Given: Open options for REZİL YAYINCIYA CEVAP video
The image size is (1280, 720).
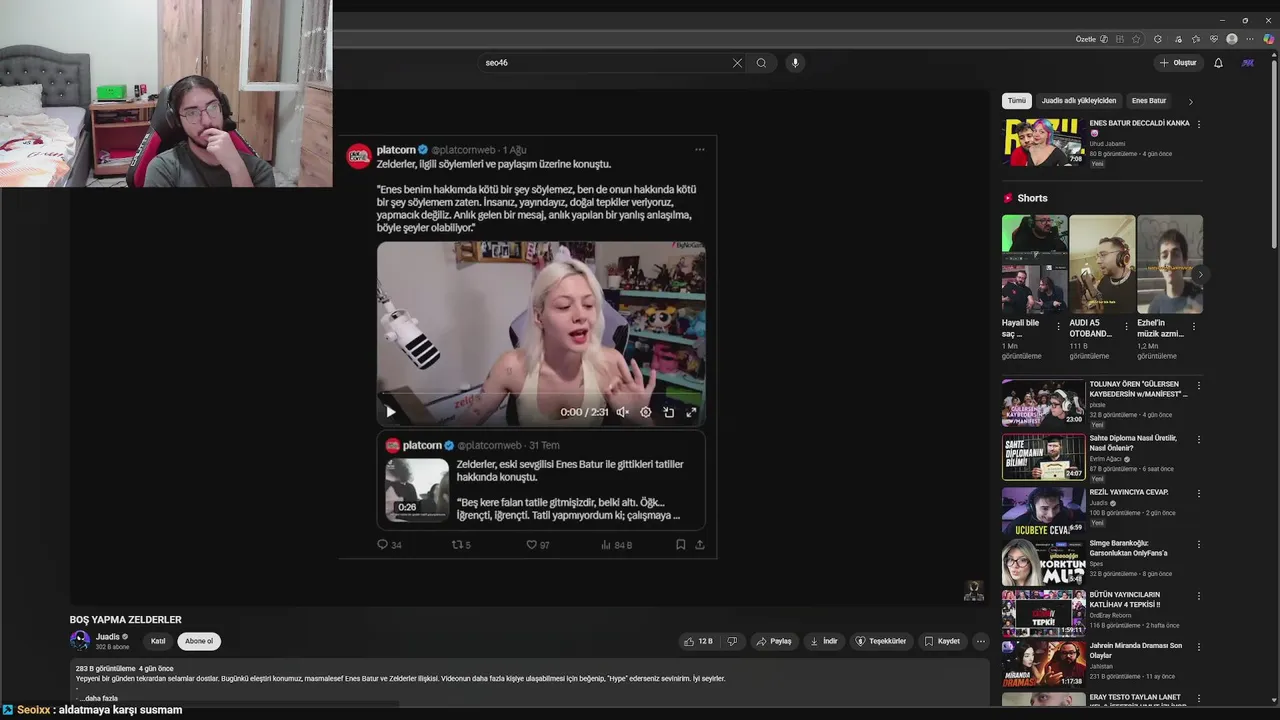Looking at the screenshot, I should (x=1199, y=493).
